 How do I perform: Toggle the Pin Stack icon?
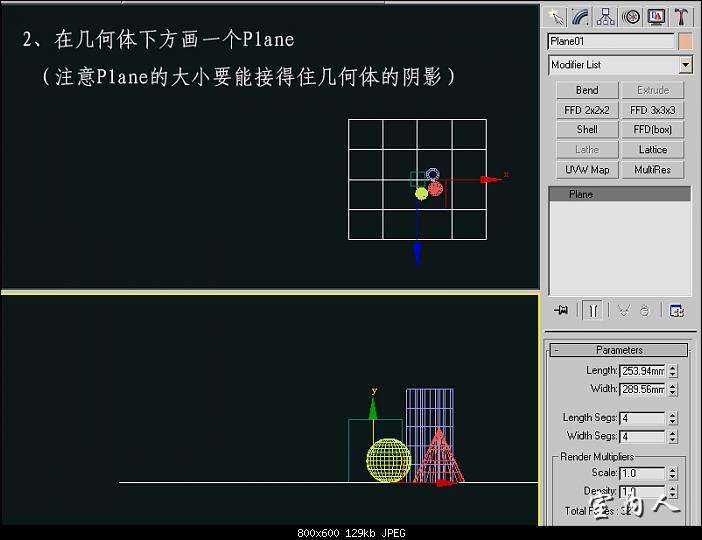click(x=561, y=310)
